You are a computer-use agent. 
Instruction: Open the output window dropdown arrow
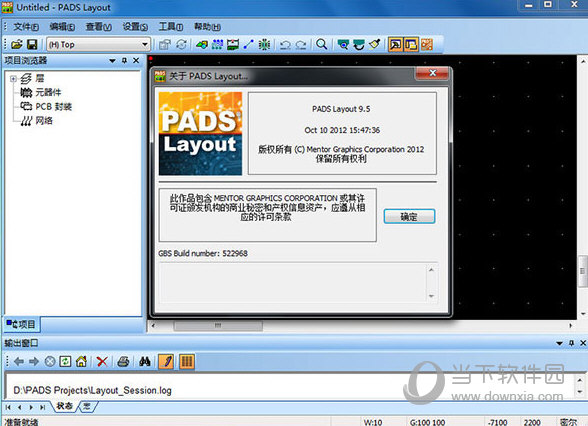click(x=559, y=343)
